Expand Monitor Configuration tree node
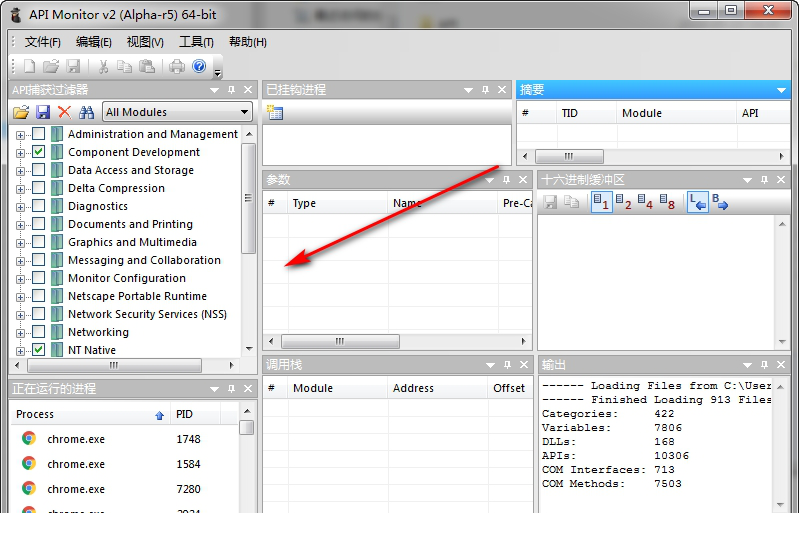This screenshot has height=533, width=799. [20, 279]
